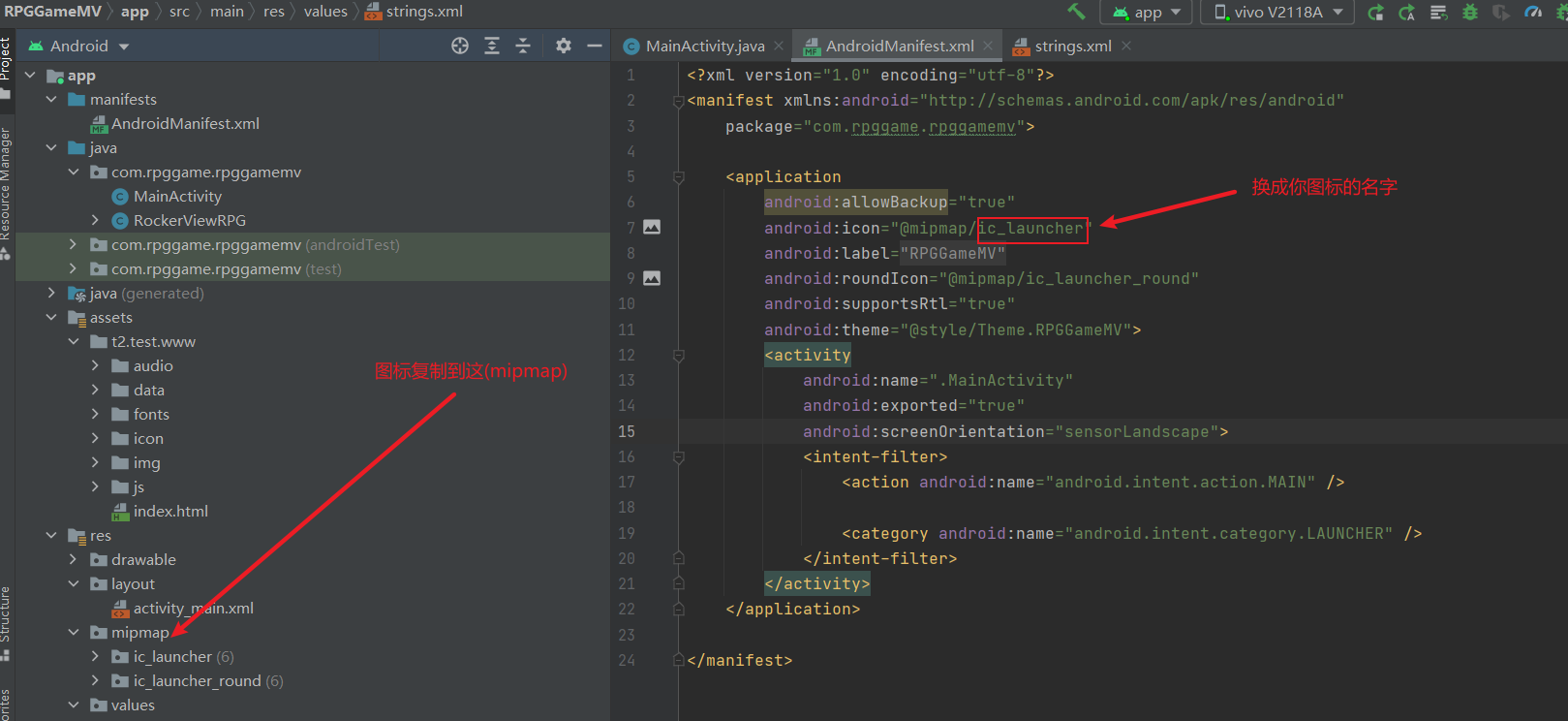Click the icon preview gutter on line 7

pos(652,227)
